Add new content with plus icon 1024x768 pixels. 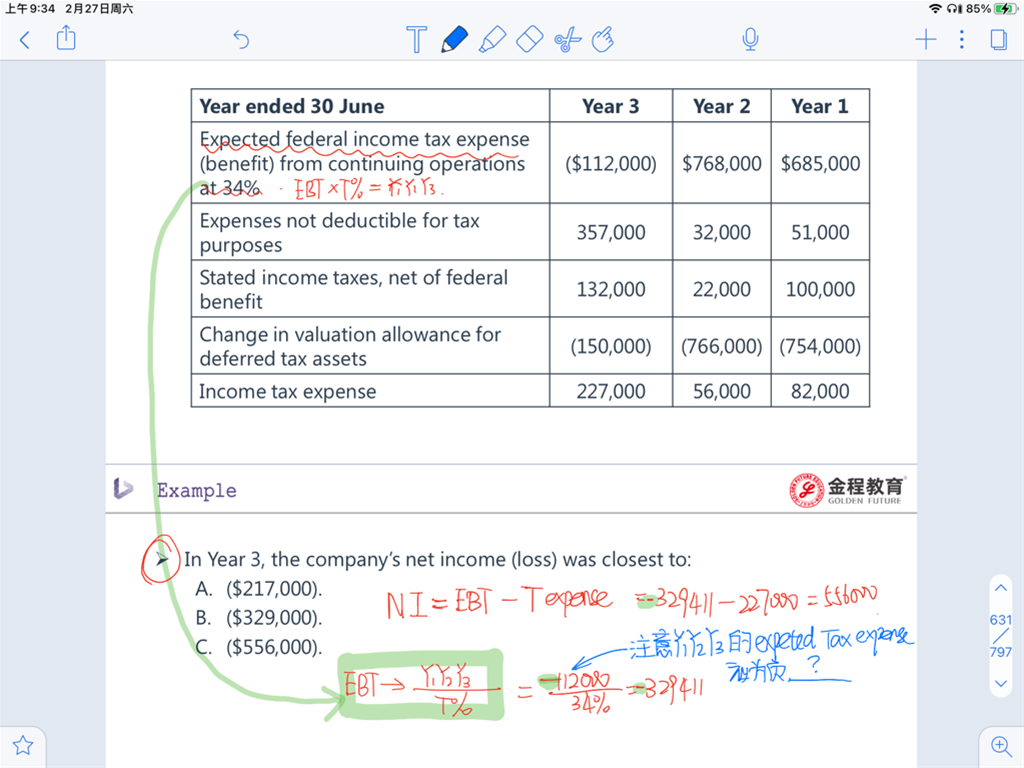925,40
